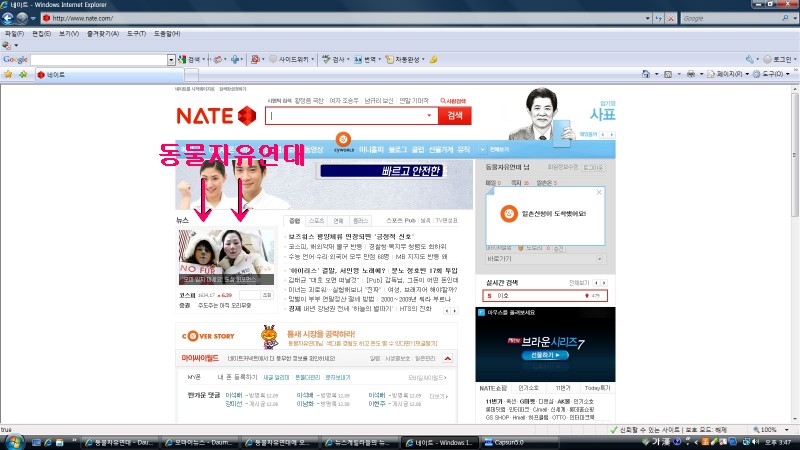Click the Home icon in the command bar

[x=646, y=74]
